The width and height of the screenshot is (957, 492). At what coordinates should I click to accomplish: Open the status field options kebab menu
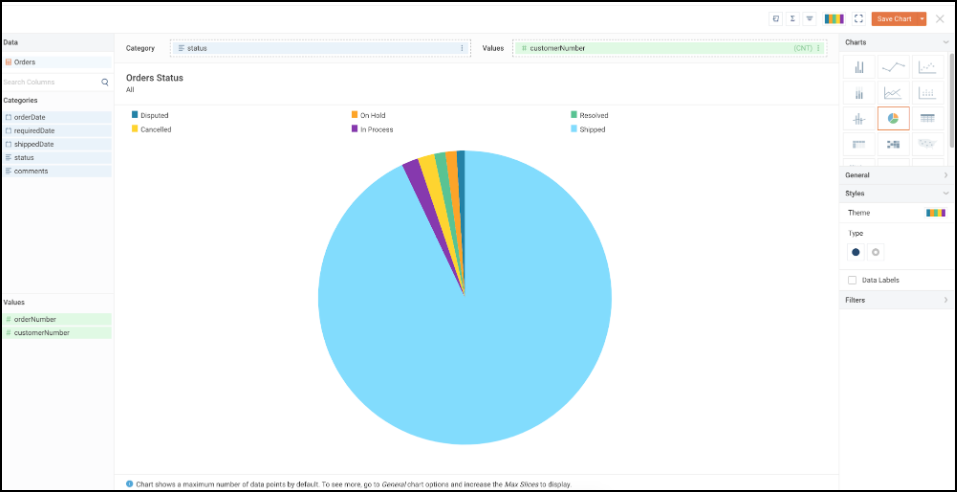(x=461, y=48)
